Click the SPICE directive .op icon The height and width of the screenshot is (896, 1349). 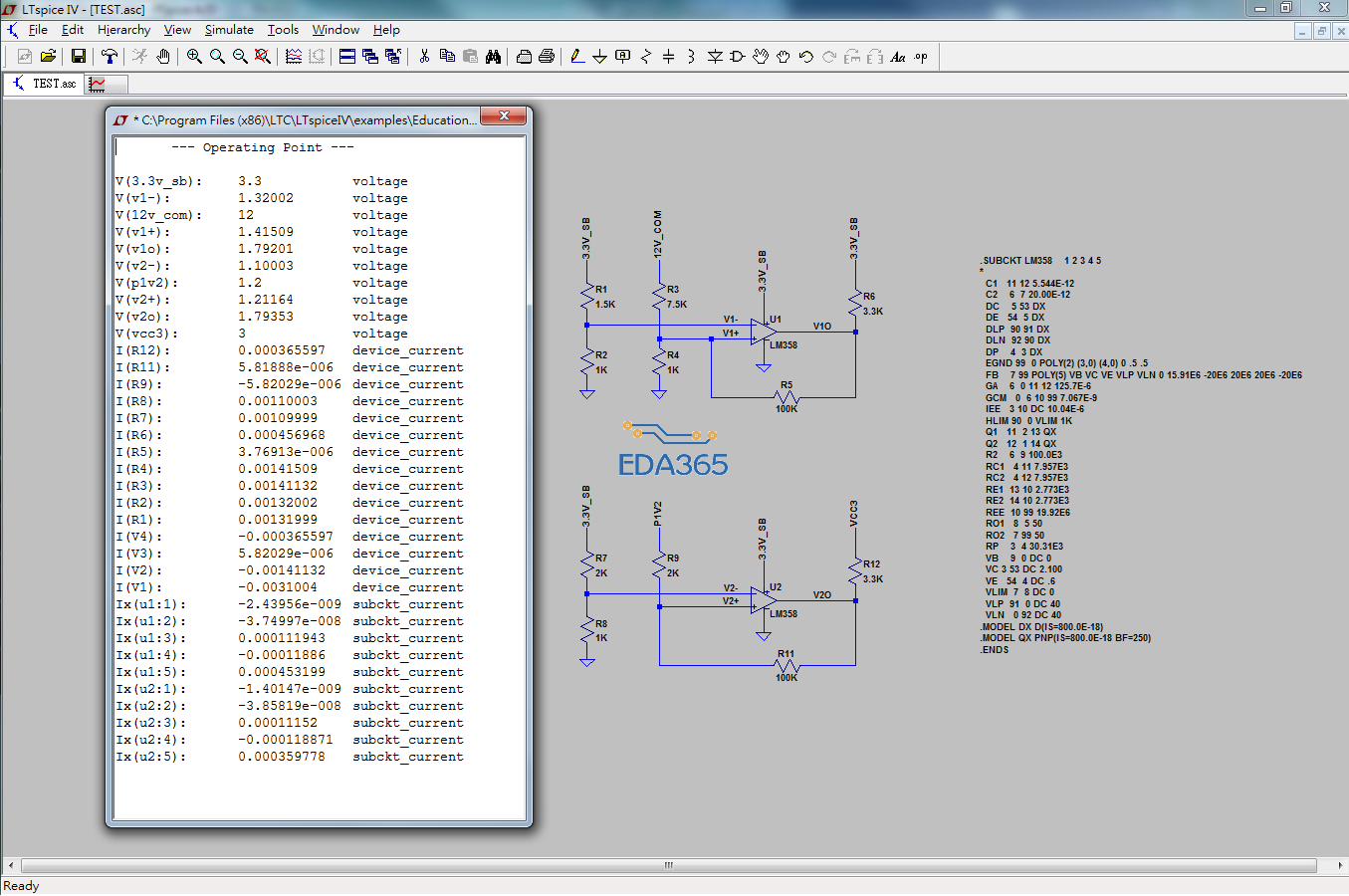coord(921,57)
